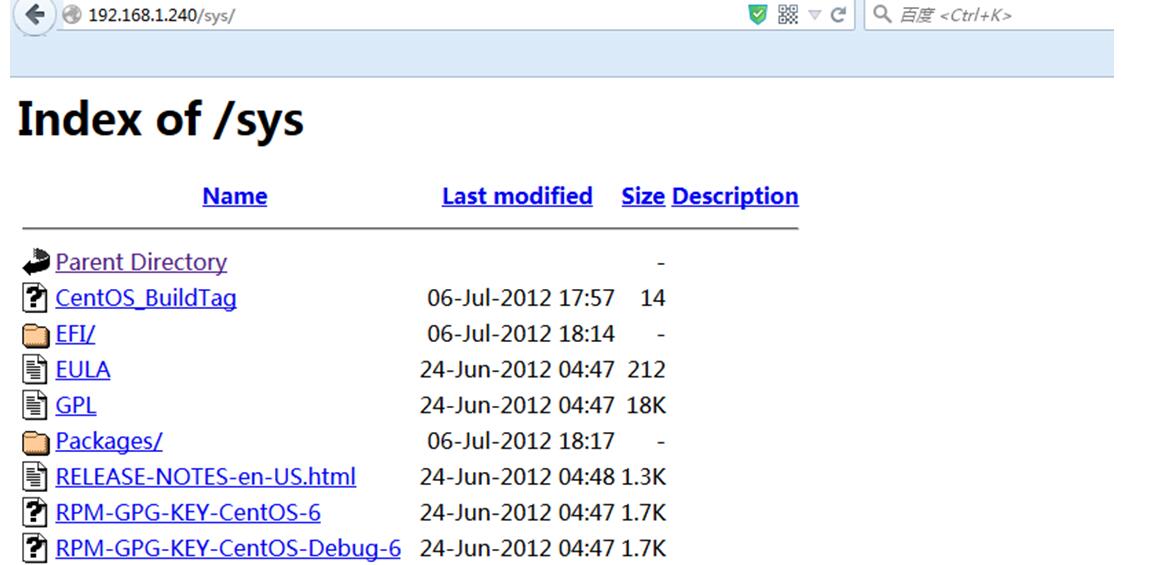Open the Parent Directory link
Image resolution: width=1172 pixels, height=565 pixels.
[141, 262]
